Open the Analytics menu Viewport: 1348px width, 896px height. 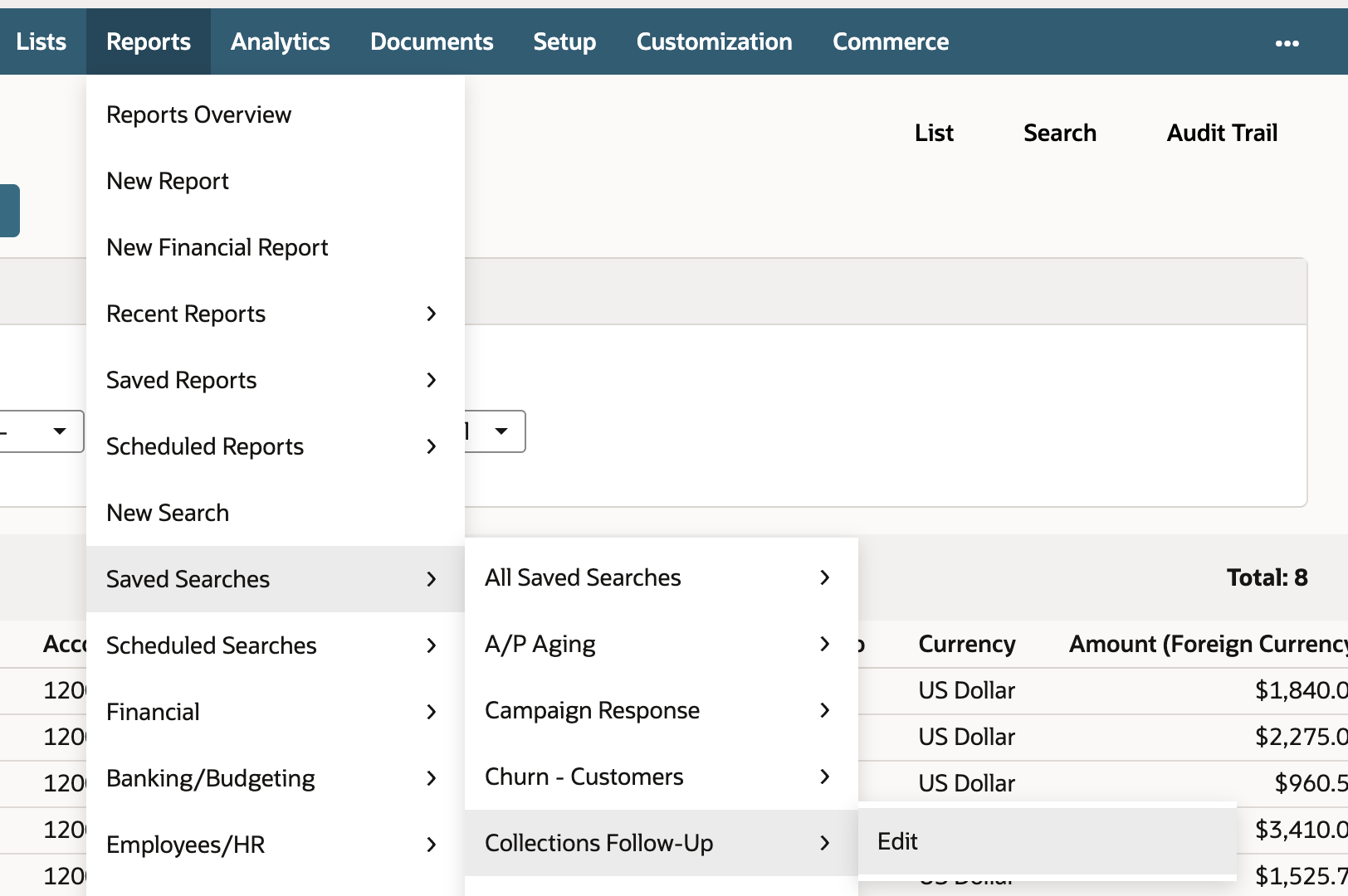pyautogui.click(x=281, y=41)
